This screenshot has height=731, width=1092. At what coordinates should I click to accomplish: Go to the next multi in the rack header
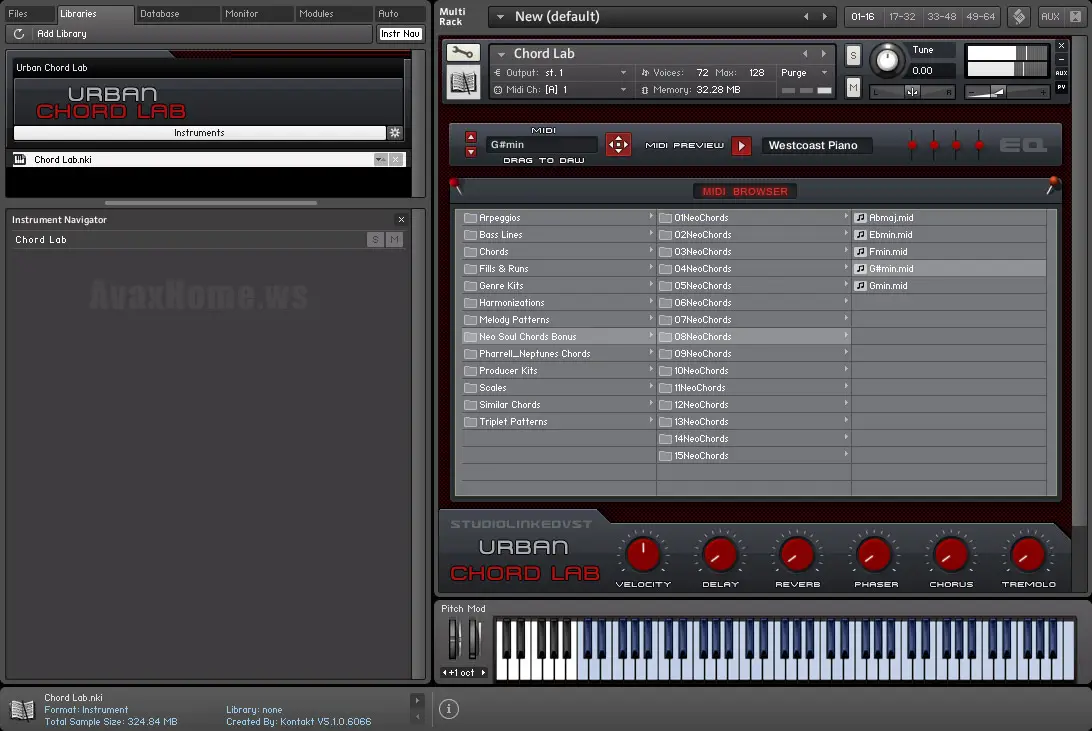(825, 16)
